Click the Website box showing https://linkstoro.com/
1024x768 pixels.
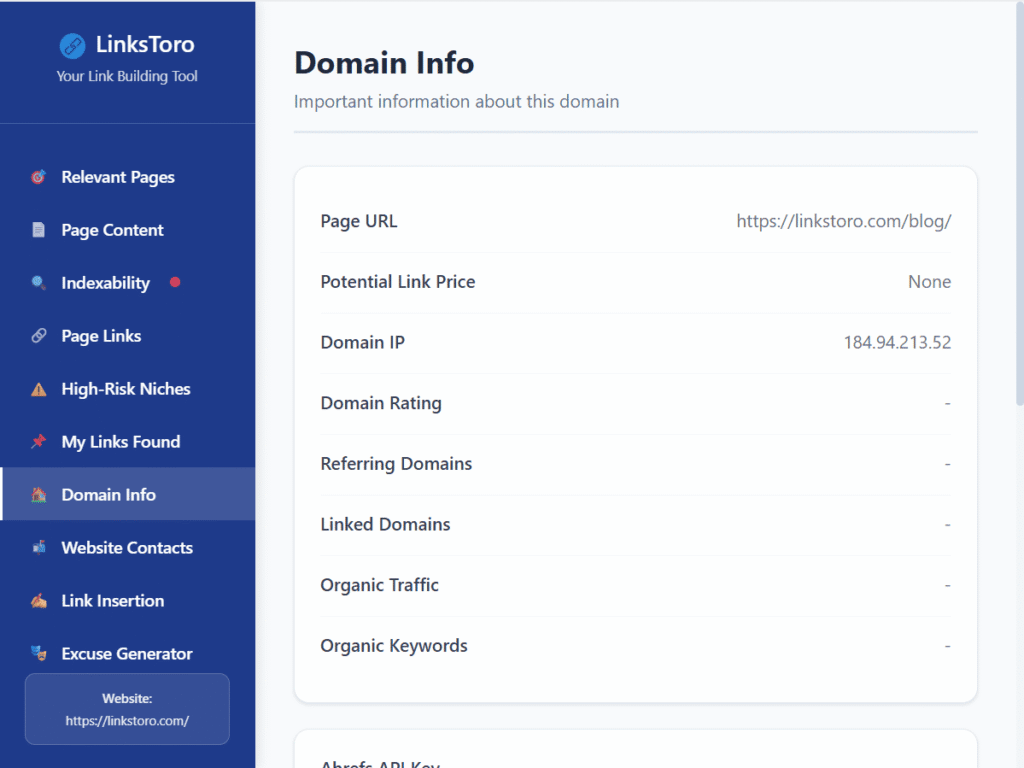(x=127, y=709)
